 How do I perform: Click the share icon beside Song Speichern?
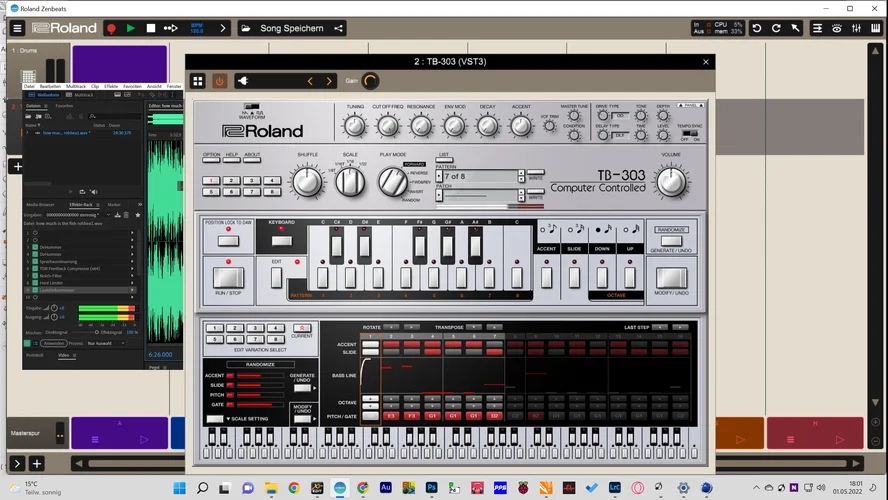point(339,28)
